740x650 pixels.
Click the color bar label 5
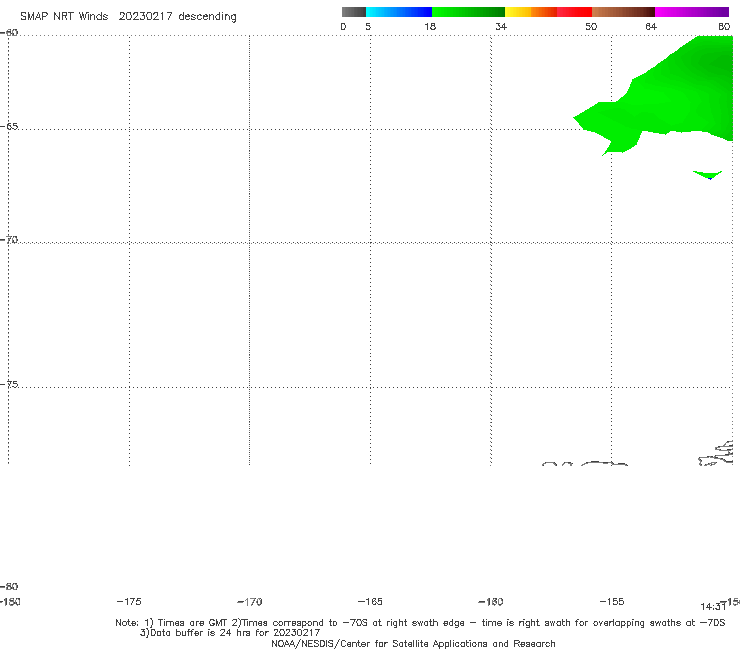point(368,26)
